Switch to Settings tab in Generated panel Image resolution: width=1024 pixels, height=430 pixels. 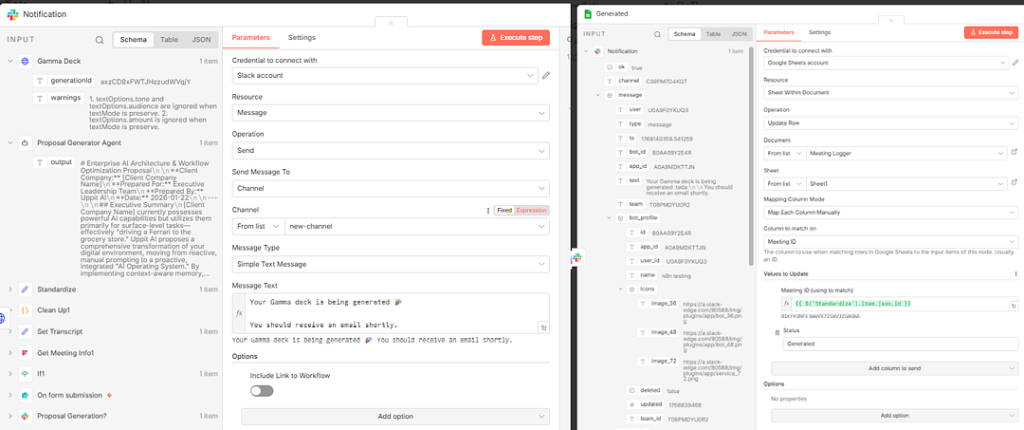pyautogui.click(x=820, y=32)
